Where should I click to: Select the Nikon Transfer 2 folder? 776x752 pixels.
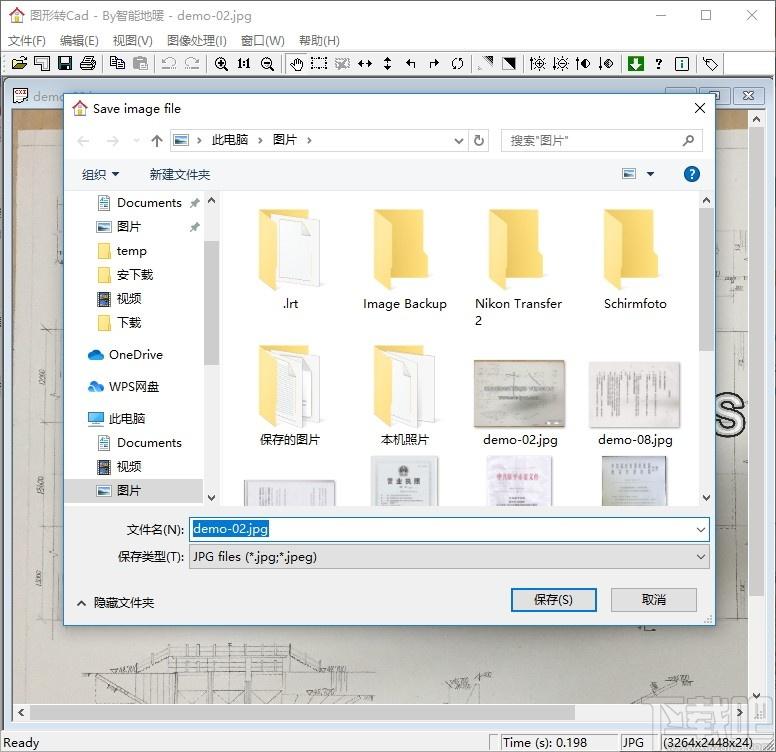(519, 268)
